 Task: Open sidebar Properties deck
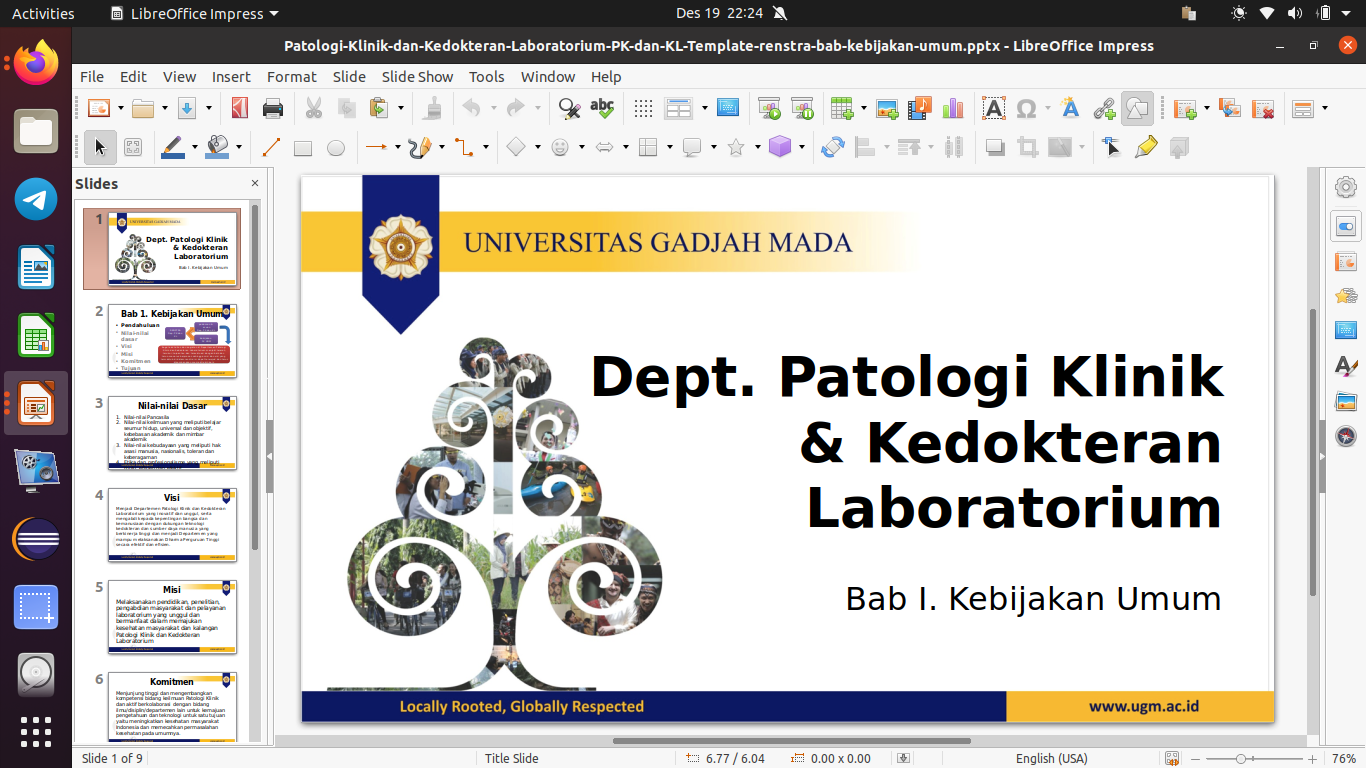click(1346, 226)
